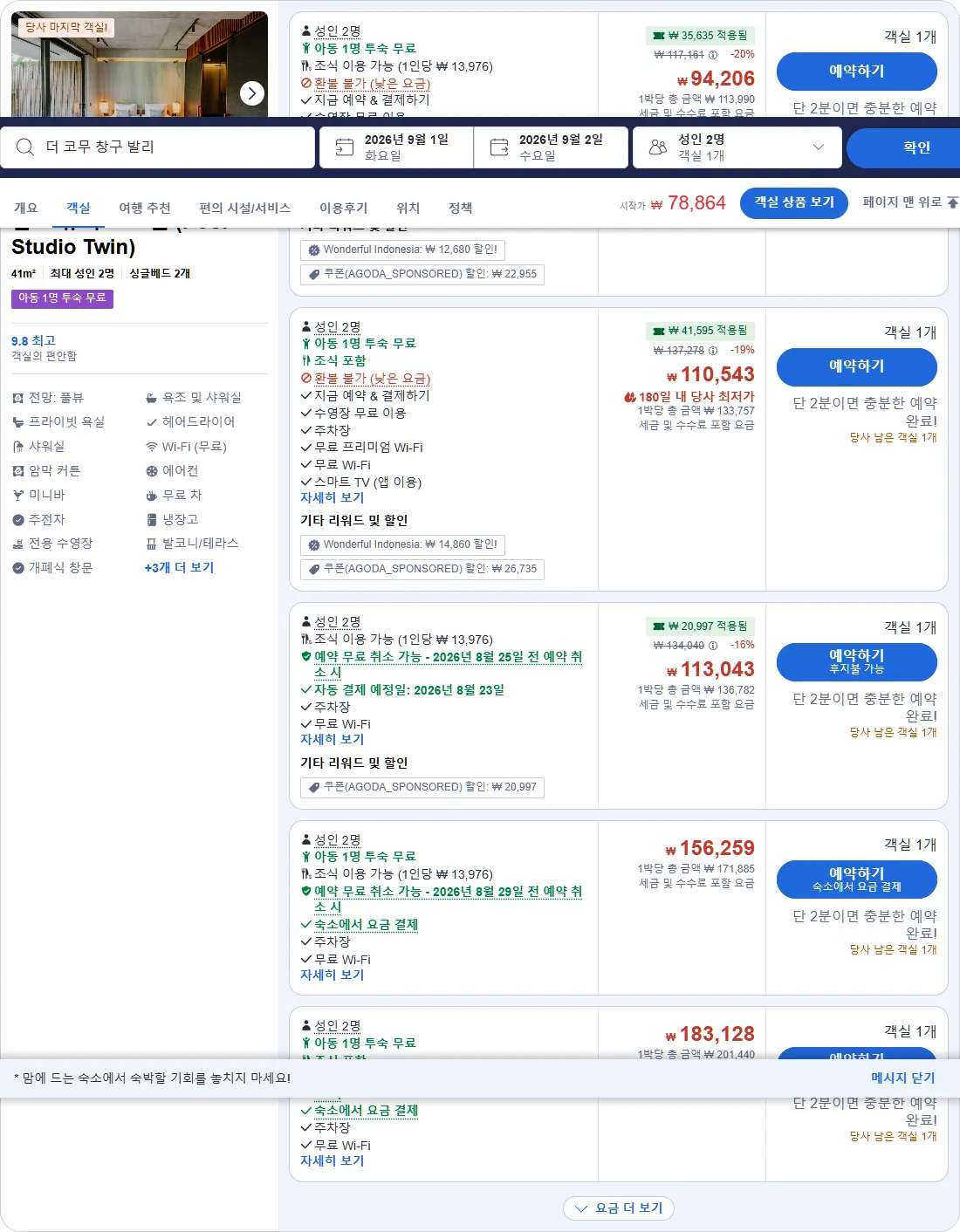Click the info icon beside crossed-out ₩134,040
The height and width of the screenshot is (1232, 960).
click(x=713, y=646)
